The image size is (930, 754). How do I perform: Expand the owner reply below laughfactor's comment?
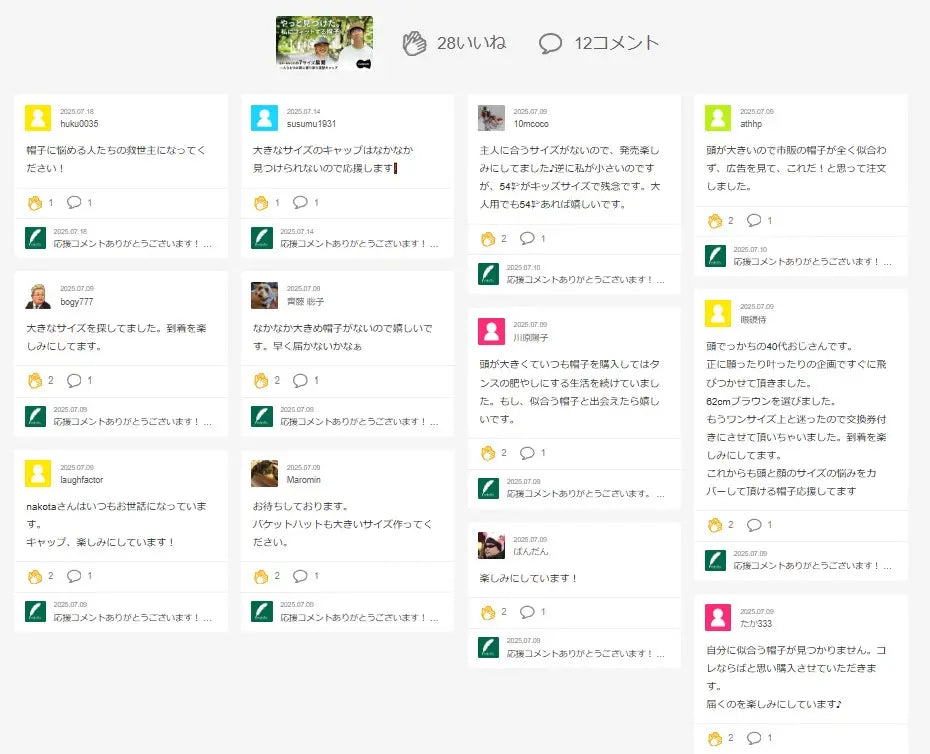tap(132, 618)
